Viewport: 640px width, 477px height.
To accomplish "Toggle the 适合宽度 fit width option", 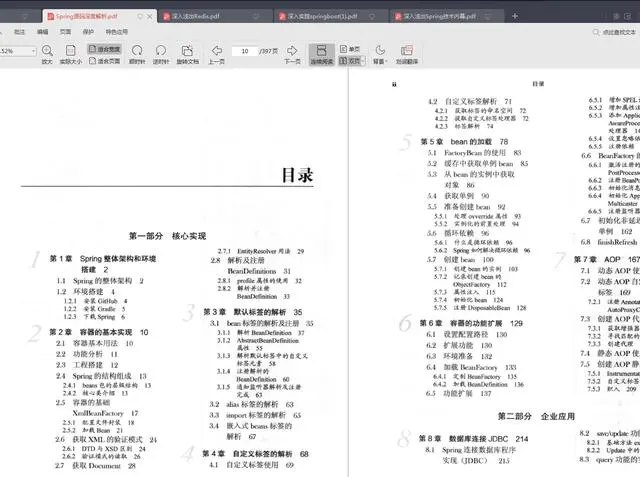I will click(104, 49).
